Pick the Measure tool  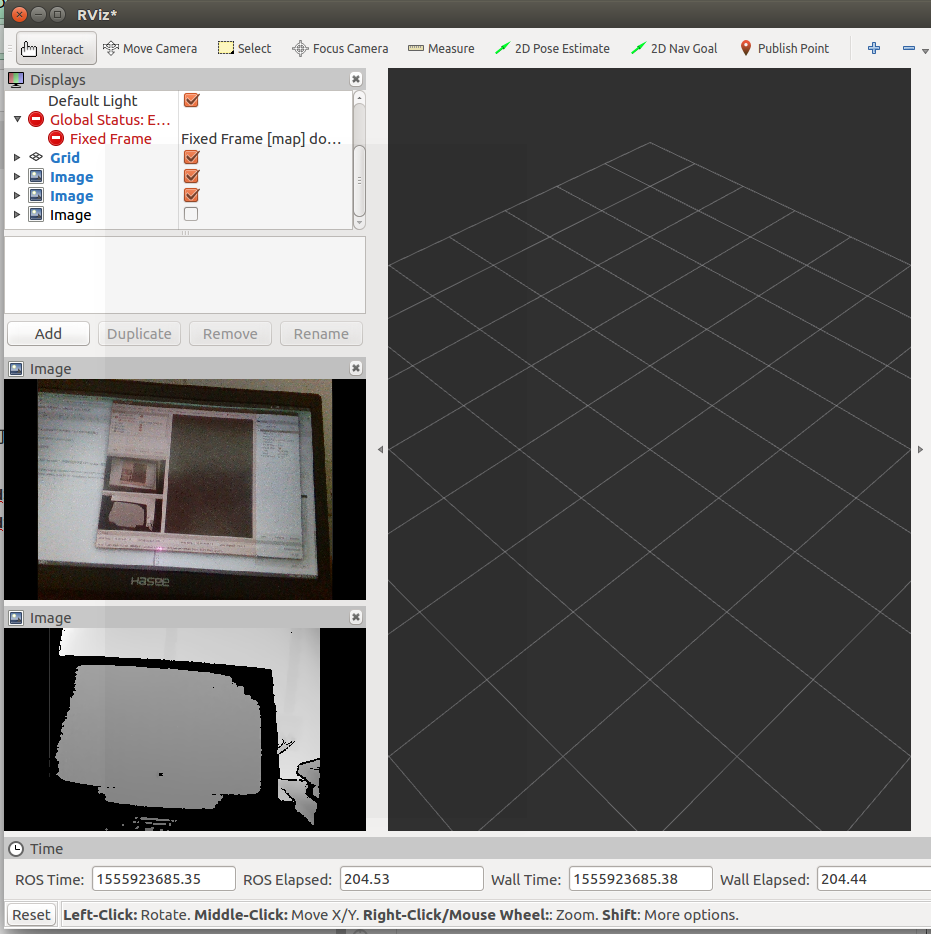tap(441, 49)
